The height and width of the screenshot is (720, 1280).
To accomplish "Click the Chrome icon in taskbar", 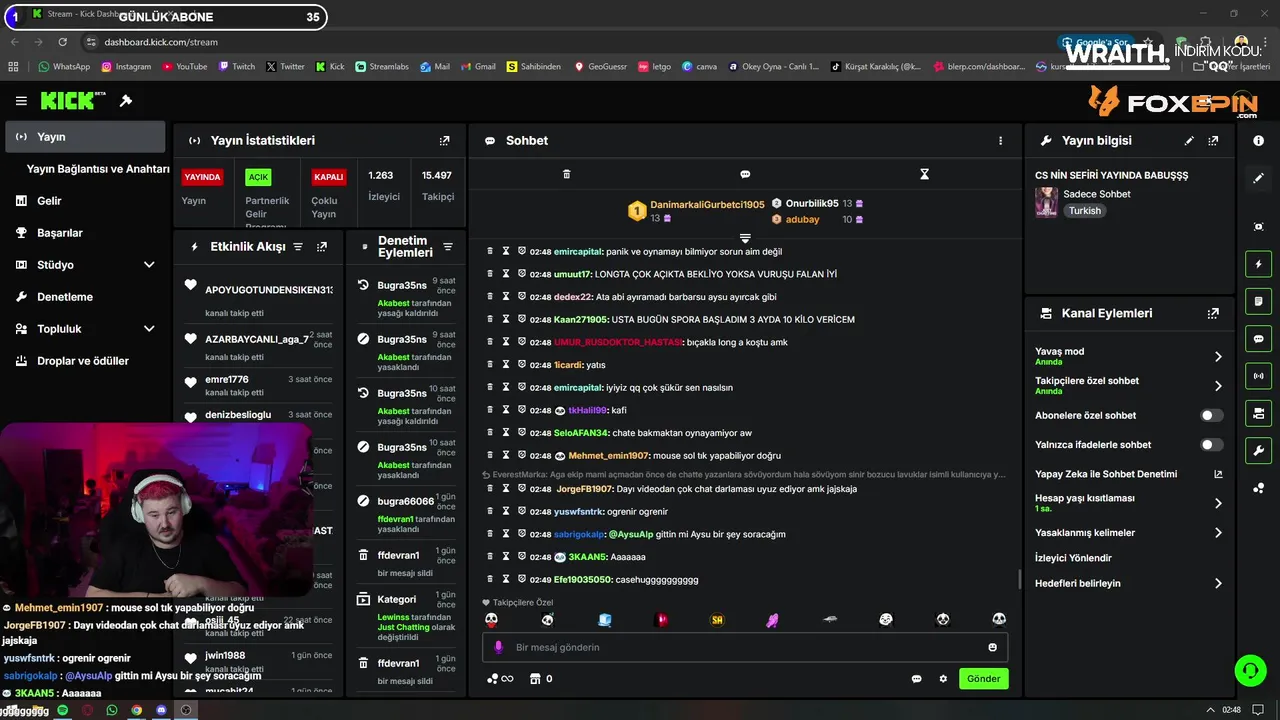I will [136, 710].
